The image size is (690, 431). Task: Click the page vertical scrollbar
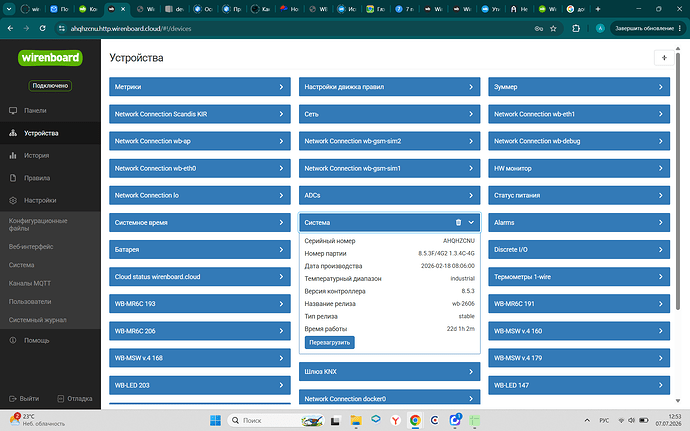(x=678, y=181)
